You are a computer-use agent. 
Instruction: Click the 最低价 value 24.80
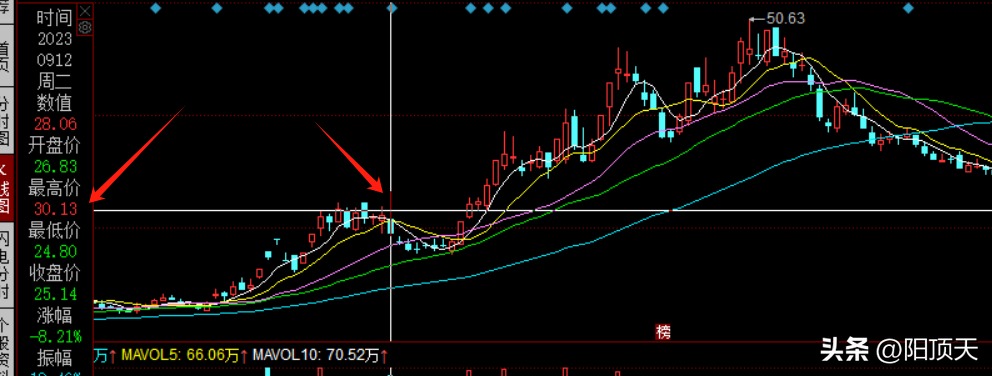pyautogui.click(x=56, y=252)
